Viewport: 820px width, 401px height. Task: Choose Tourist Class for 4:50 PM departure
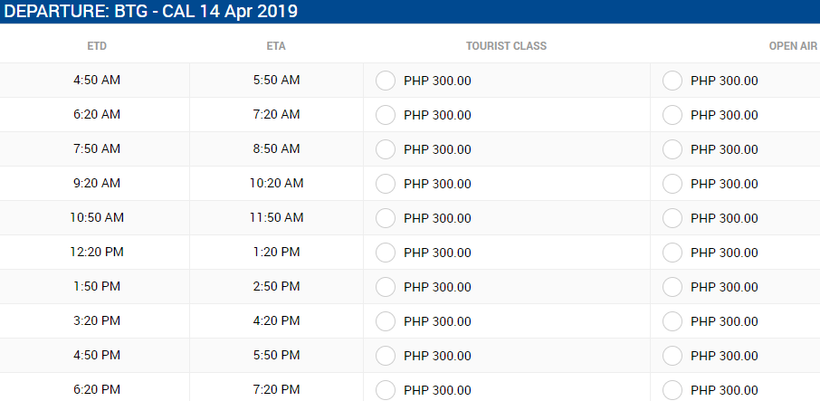[x=385, y=356]
